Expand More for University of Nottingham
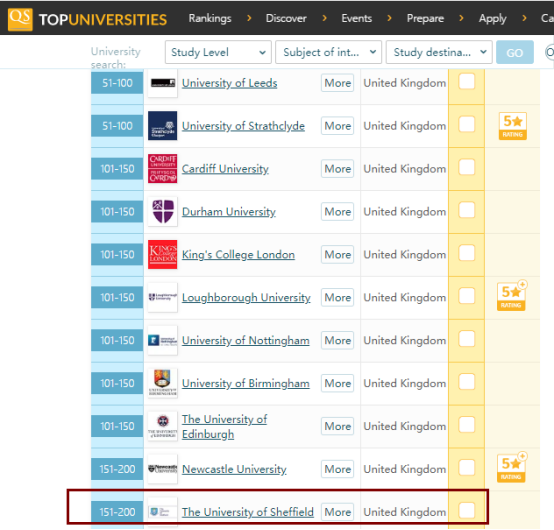This screenshot has height=530, width=554. 337,340
